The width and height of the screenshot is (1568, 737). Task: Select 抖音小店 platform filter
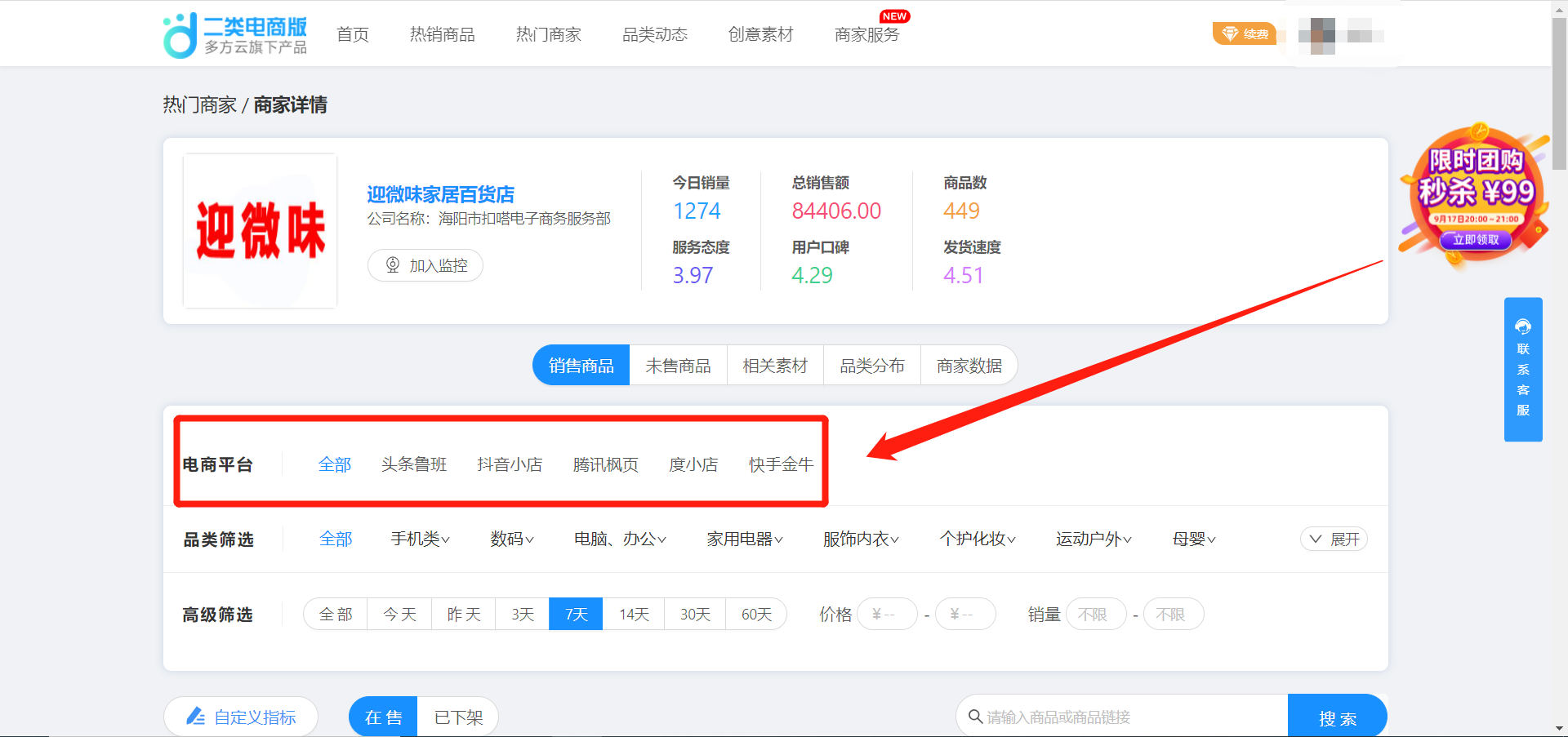(510, 464)
